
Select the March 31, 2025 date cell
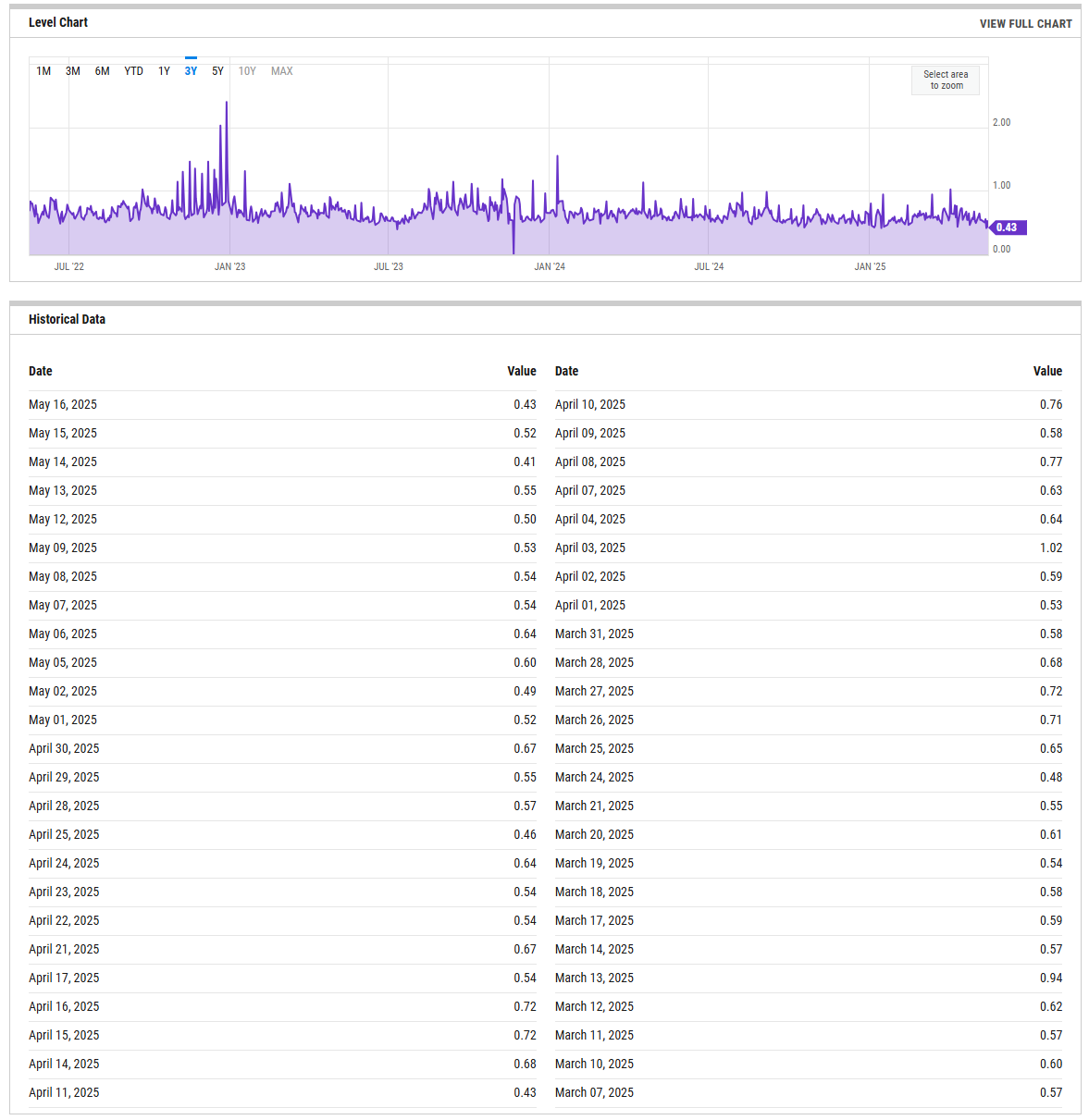pyautogui.click(x=594, y=634)
